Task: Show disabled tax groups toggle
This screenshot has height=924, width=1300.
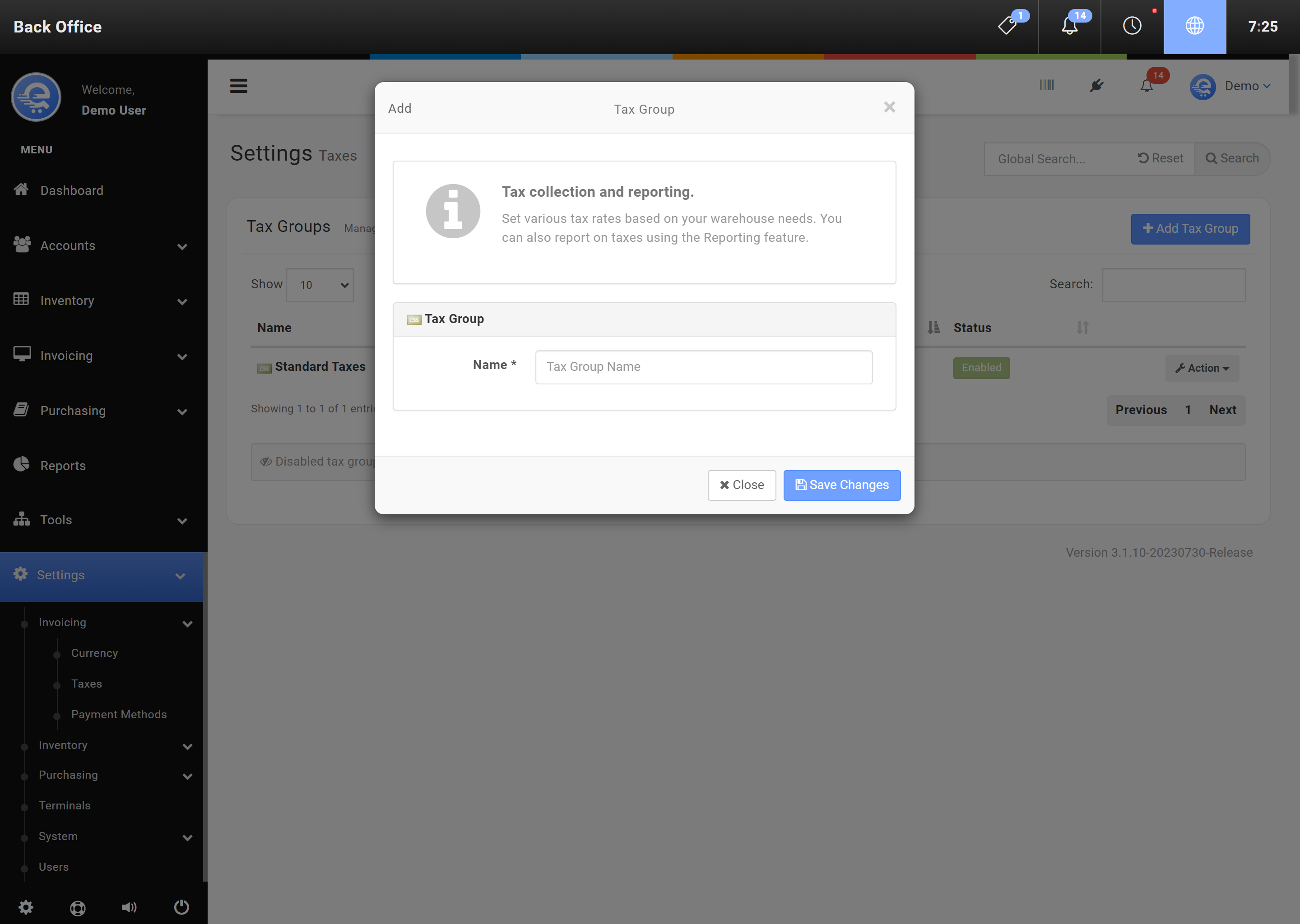Action: (x=316, y=462)
